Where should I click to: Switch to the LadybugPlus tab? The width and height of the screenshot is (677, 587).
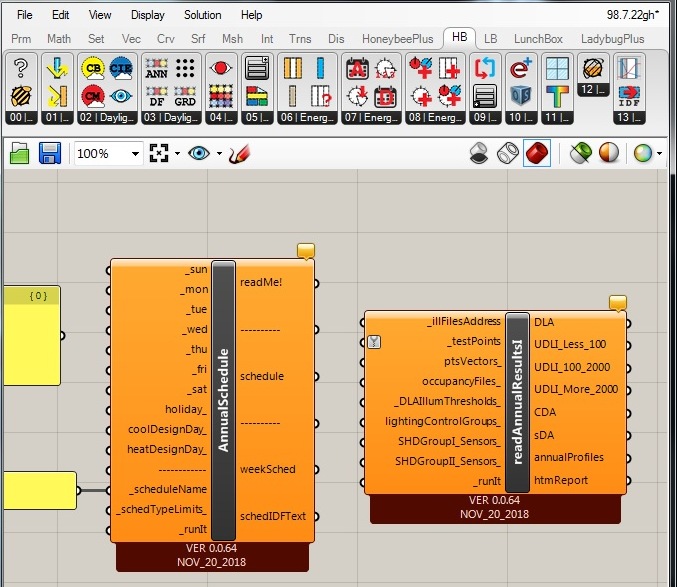coord(612,39)
